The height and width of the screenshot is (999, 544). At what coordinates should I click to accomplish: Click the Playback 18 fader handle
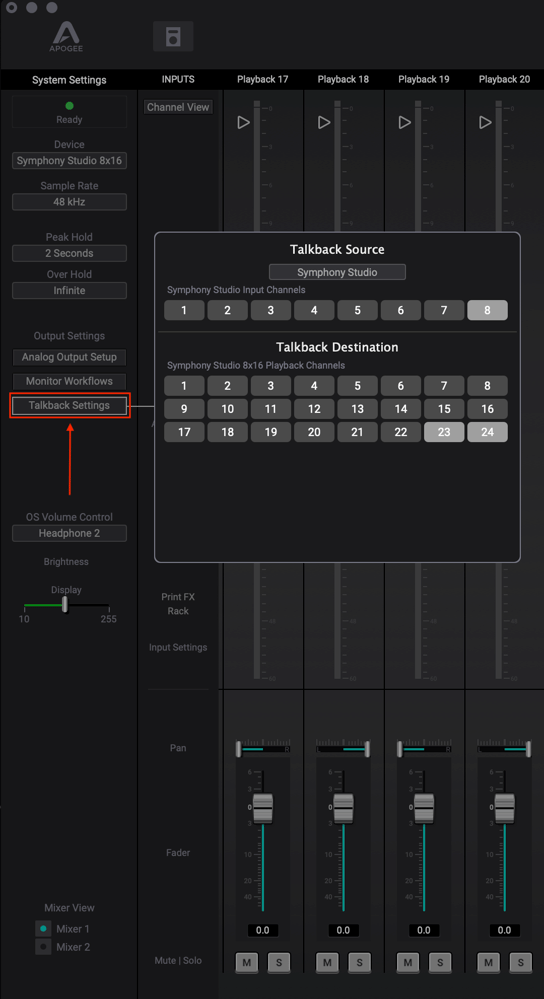(344, 808)
